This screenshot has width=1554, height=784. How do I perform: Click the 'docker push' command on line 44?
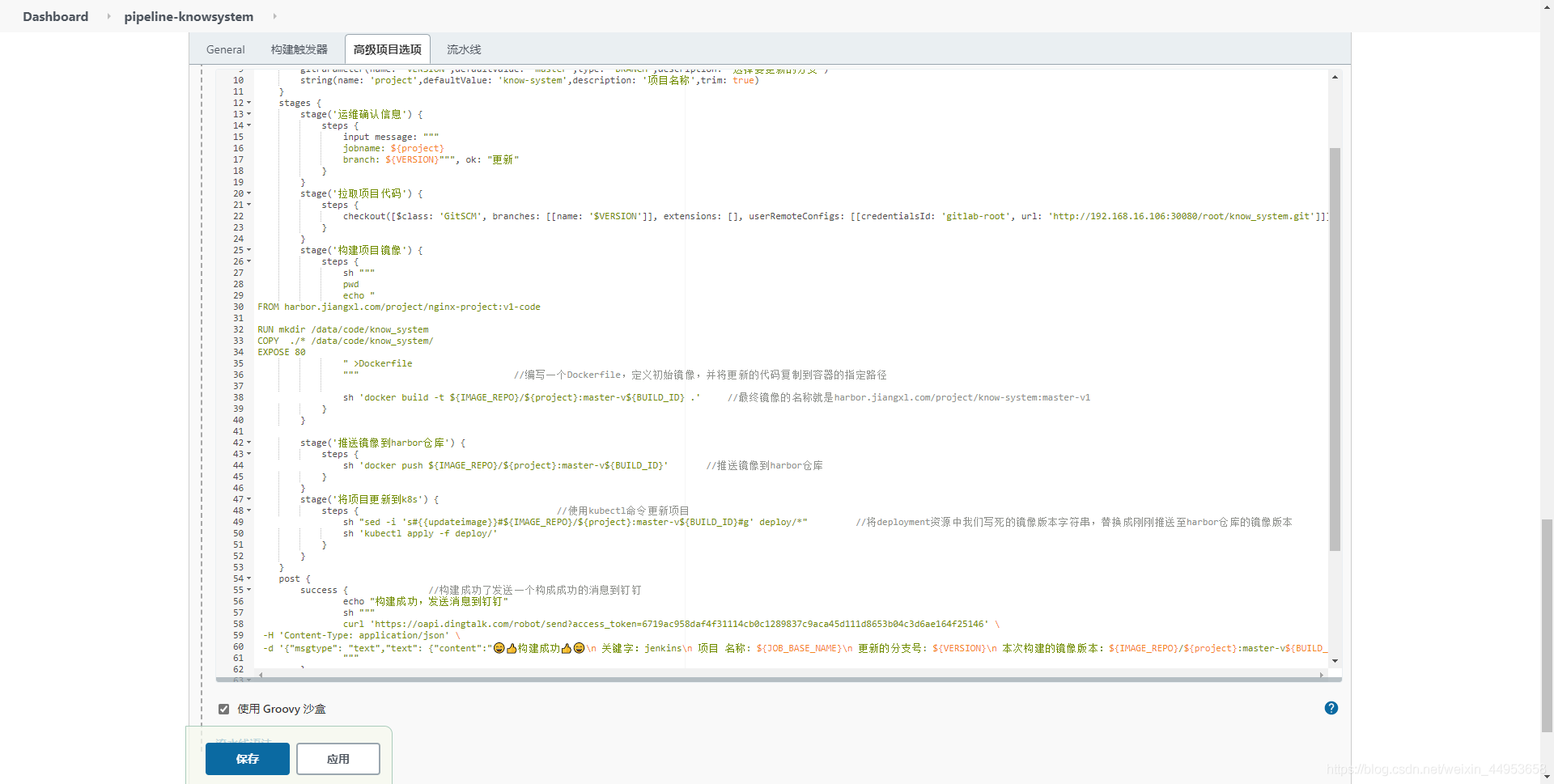[x=505, y=465]
